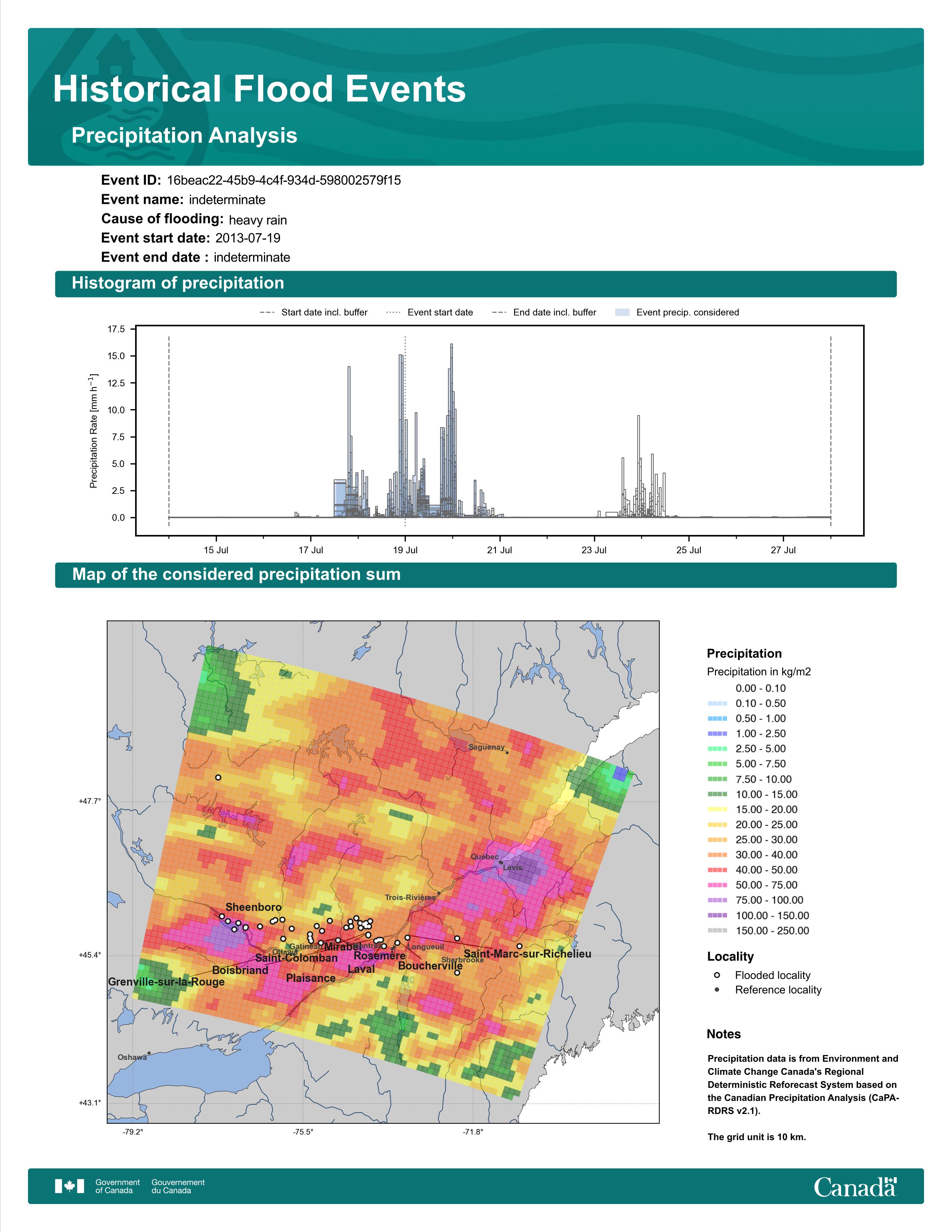The width and height of the screenshot is (952, 1232).
Task: Click the Notes heading
Action: point(724,1035)
